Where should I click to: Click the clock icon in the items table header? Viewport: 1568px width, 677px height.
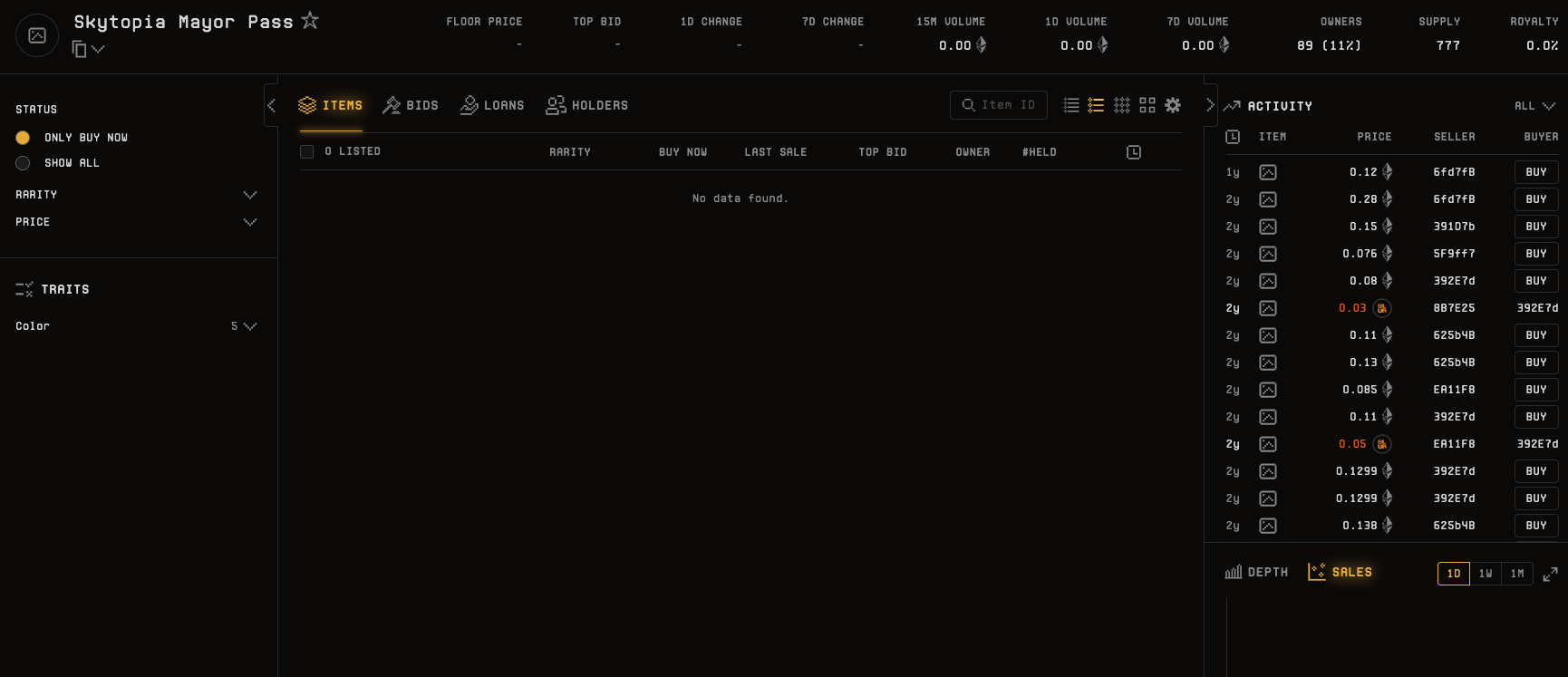point(1134,152)
